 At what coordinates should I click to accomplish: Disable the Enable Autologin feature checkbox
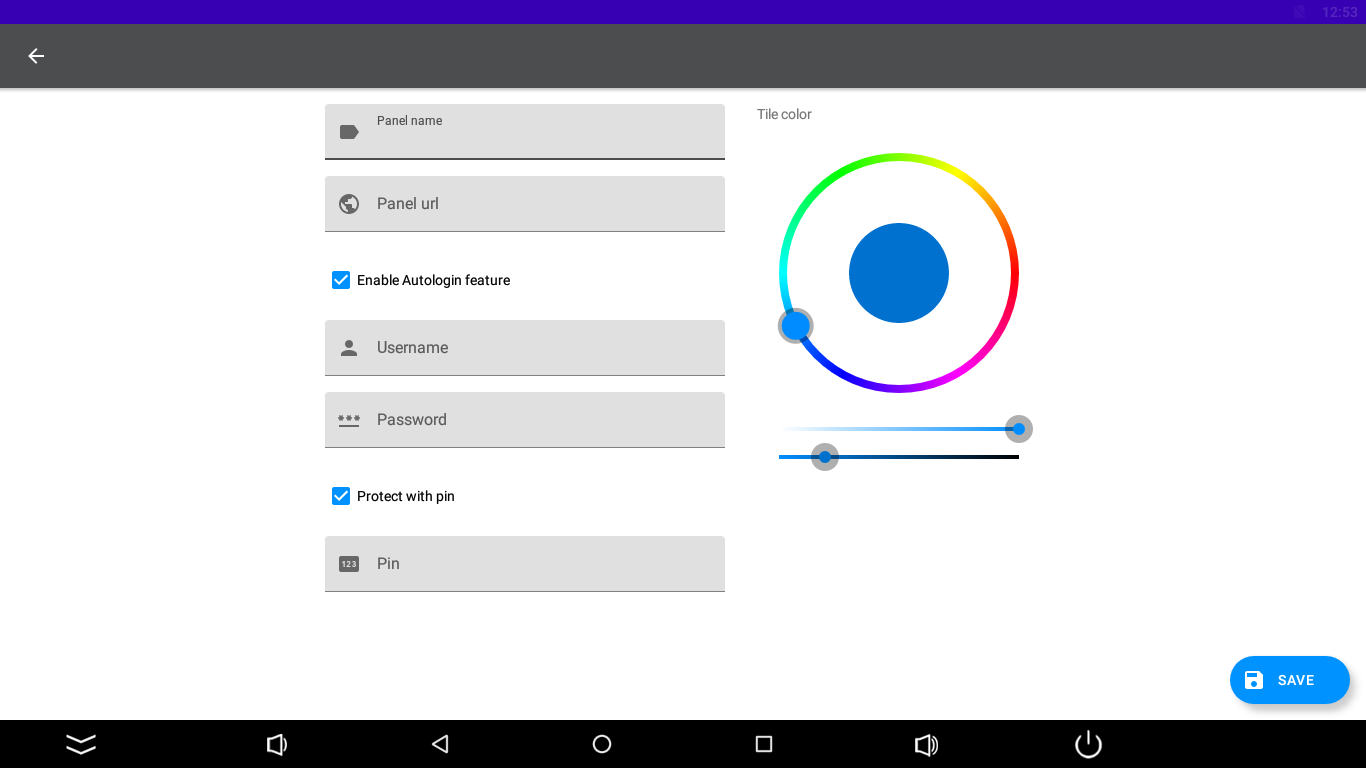(341, 280)
